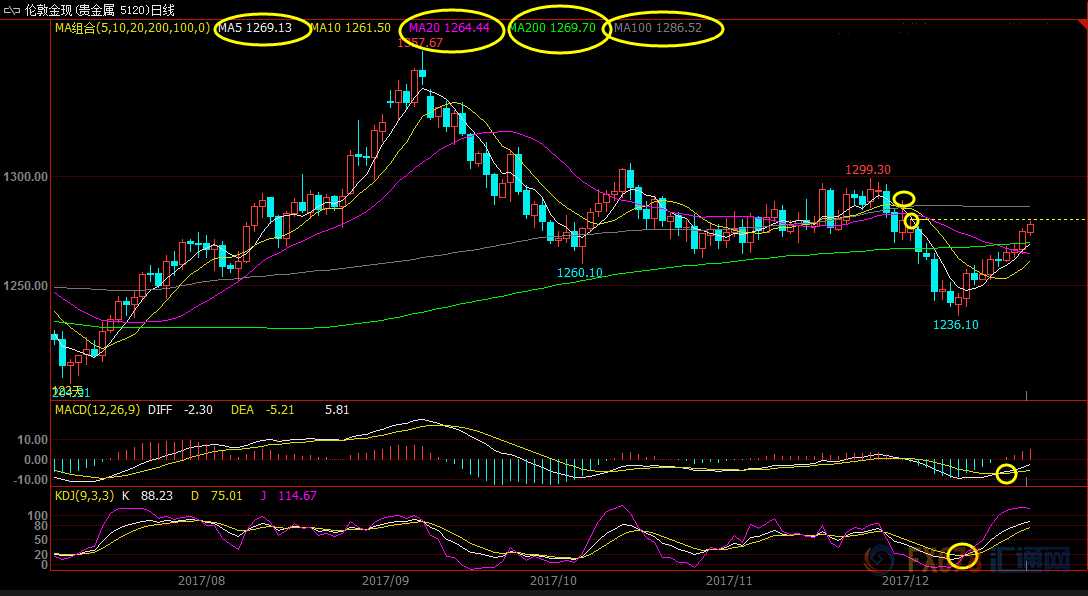Click the yellow circle at the MA100 line start
This screenshot has width=1088, height=596.
(903, 199)
